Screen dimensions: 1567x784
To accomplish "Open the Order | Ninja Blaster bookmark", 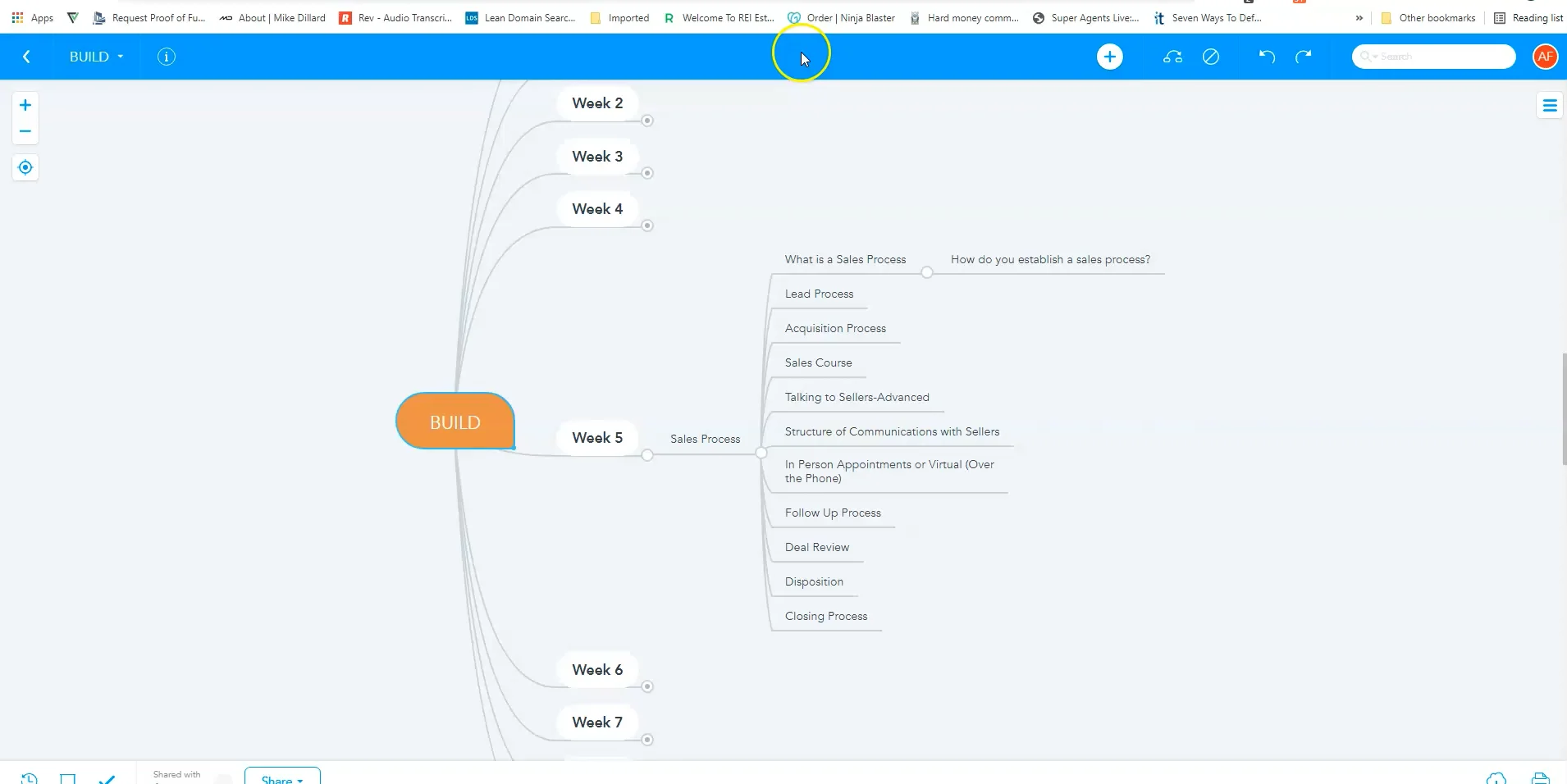I will (841, 17).
